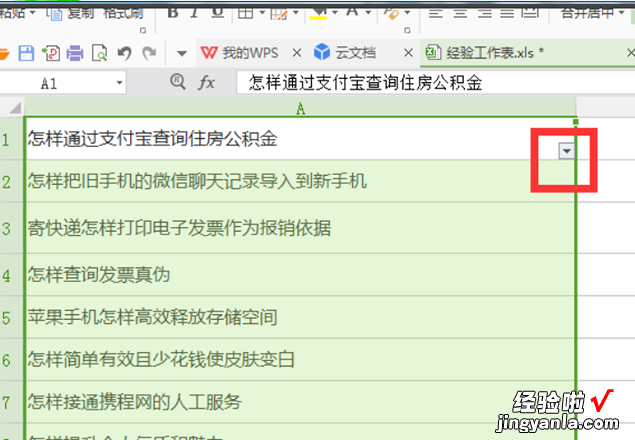635x440 pixels.
Task: Select cell 怎样把旧手机的微信聊天记录导入到新手机
Action: (300, 181)
